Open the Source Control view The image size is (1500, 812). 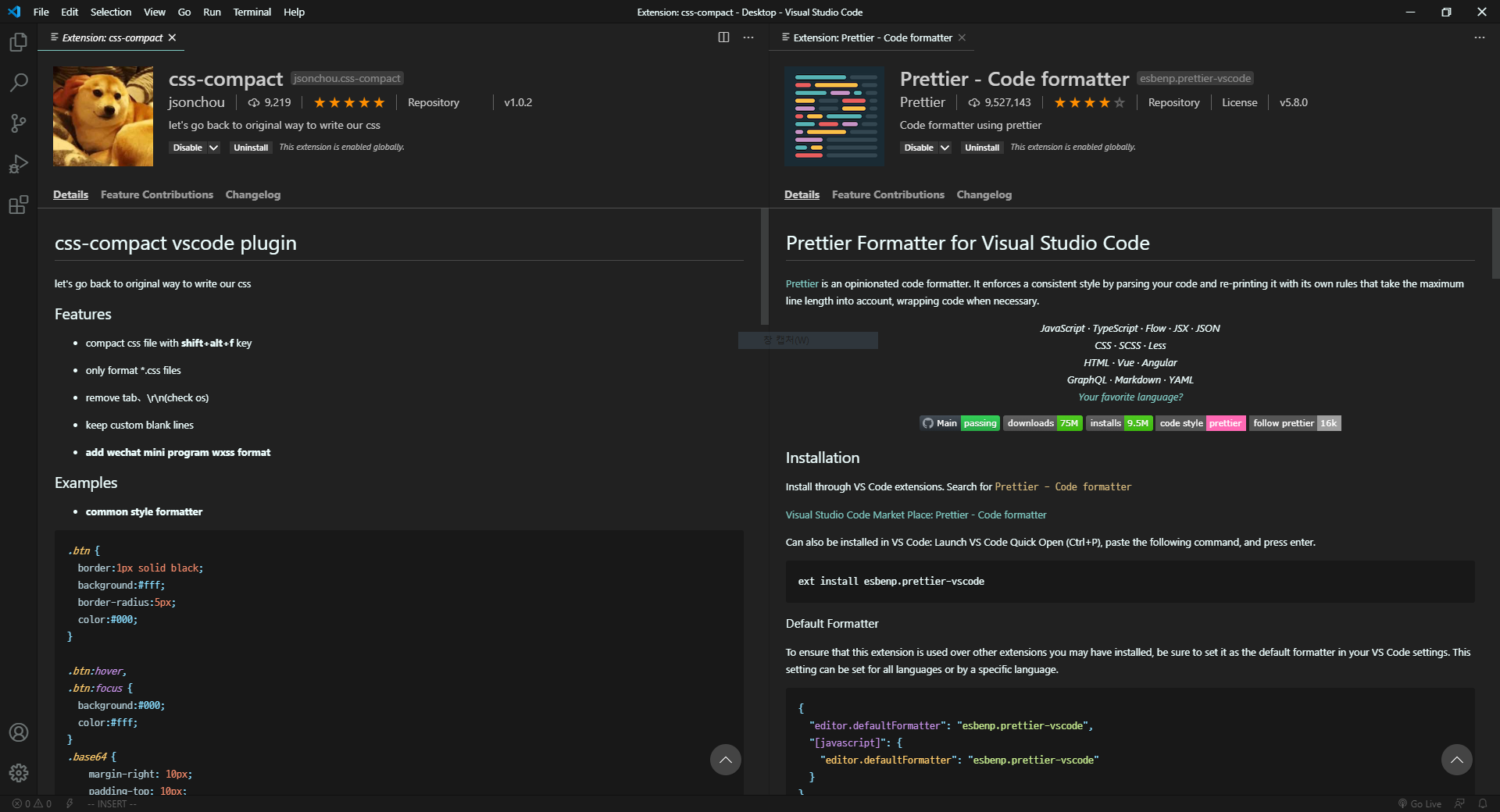(x=19, y=123)
